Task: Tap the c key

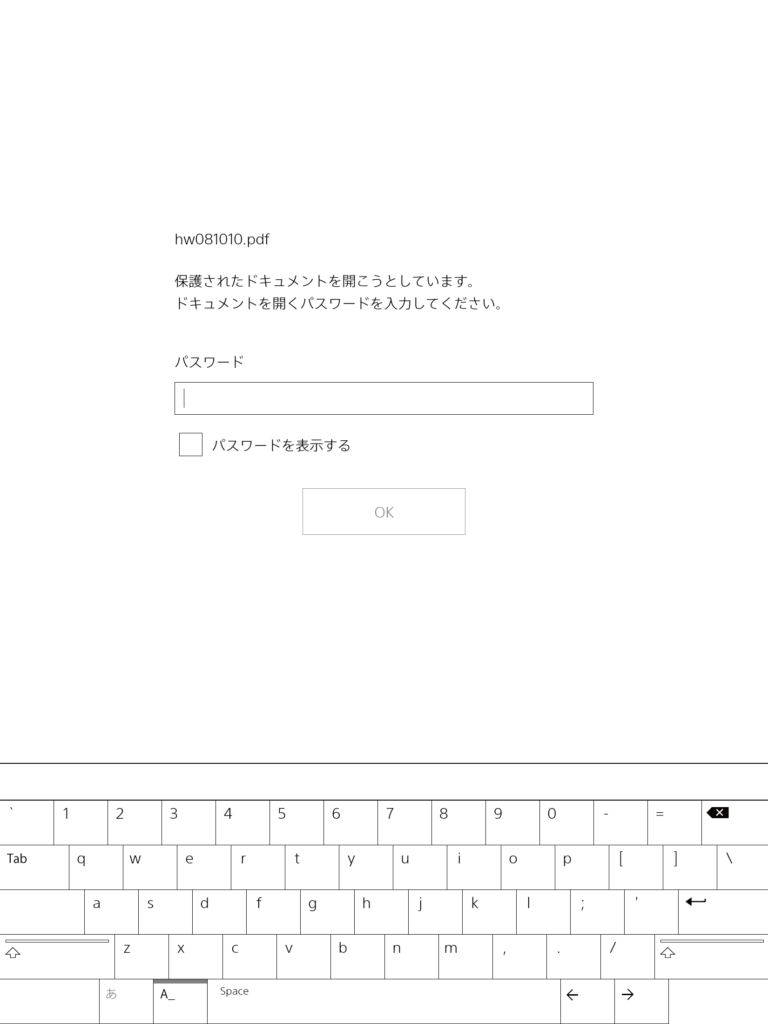Action: coord(249,957)
